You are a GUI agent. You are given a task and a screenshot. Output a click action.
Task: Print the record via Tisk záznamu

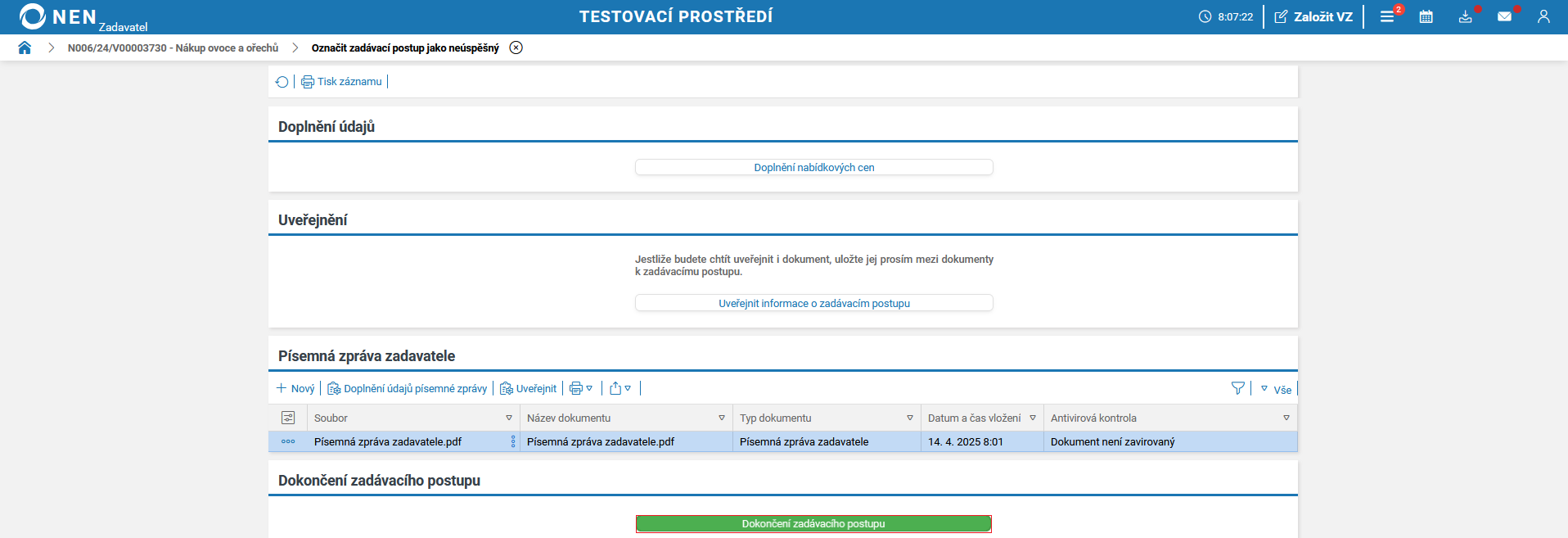coord(341,82)
